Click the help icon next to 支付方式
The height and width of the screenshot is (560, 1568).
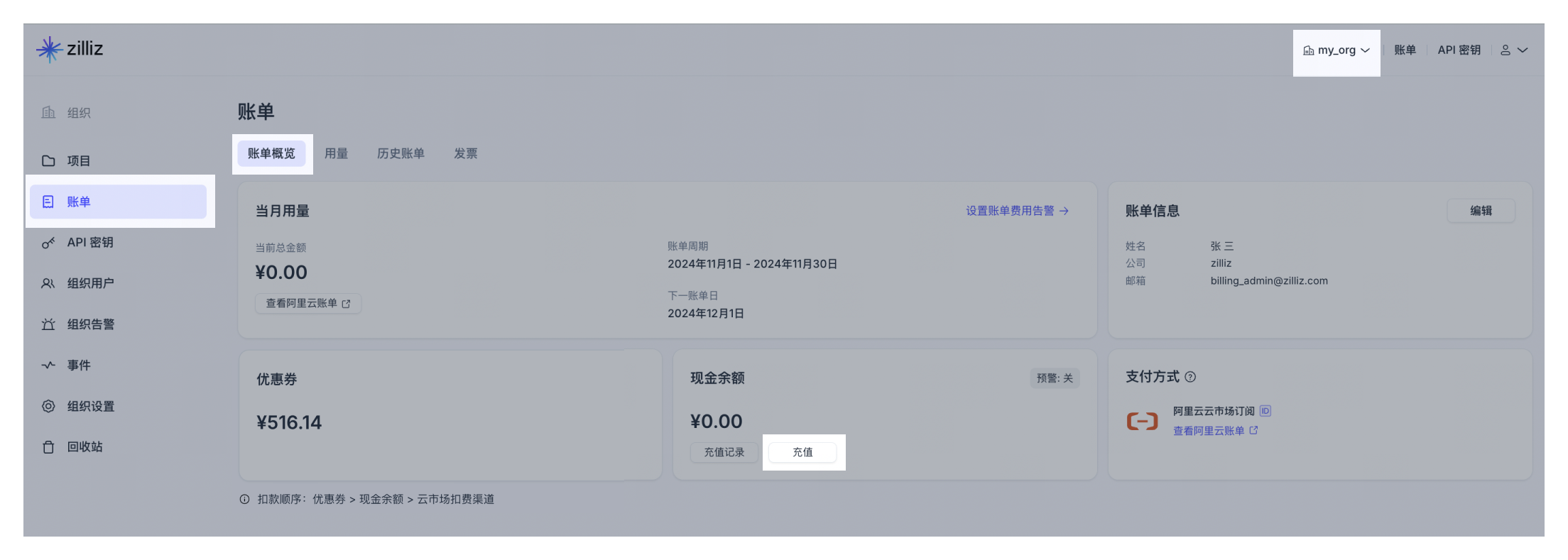[x=1191, y=377]
